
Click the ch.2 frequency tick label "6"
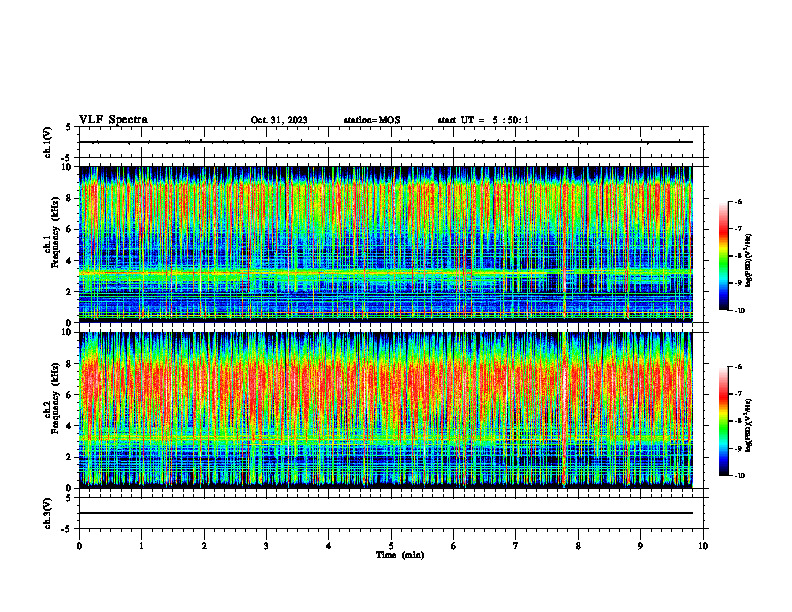coord(69,395)
